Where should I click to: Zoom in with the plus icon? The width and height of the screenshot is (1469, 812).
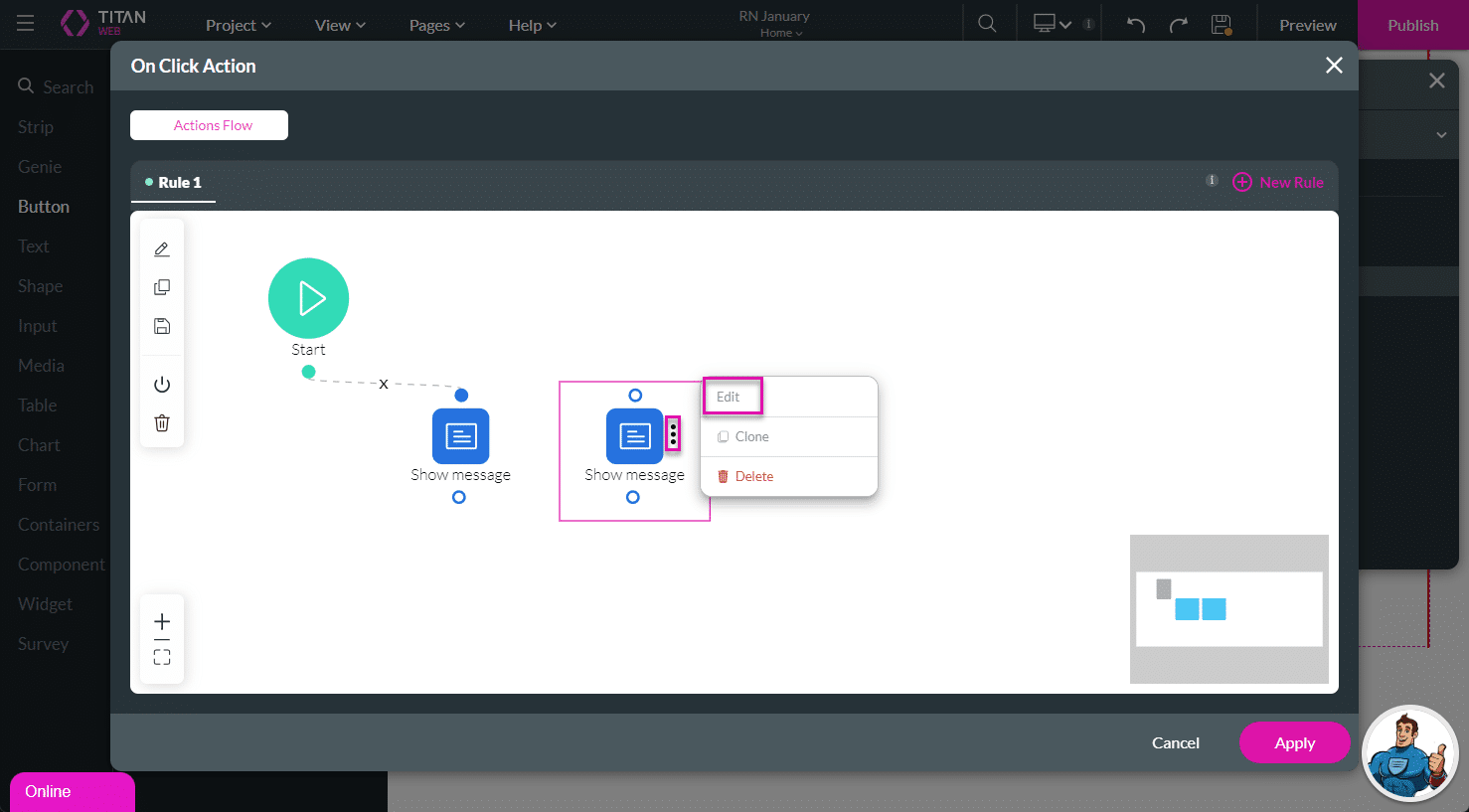(162, 621)
